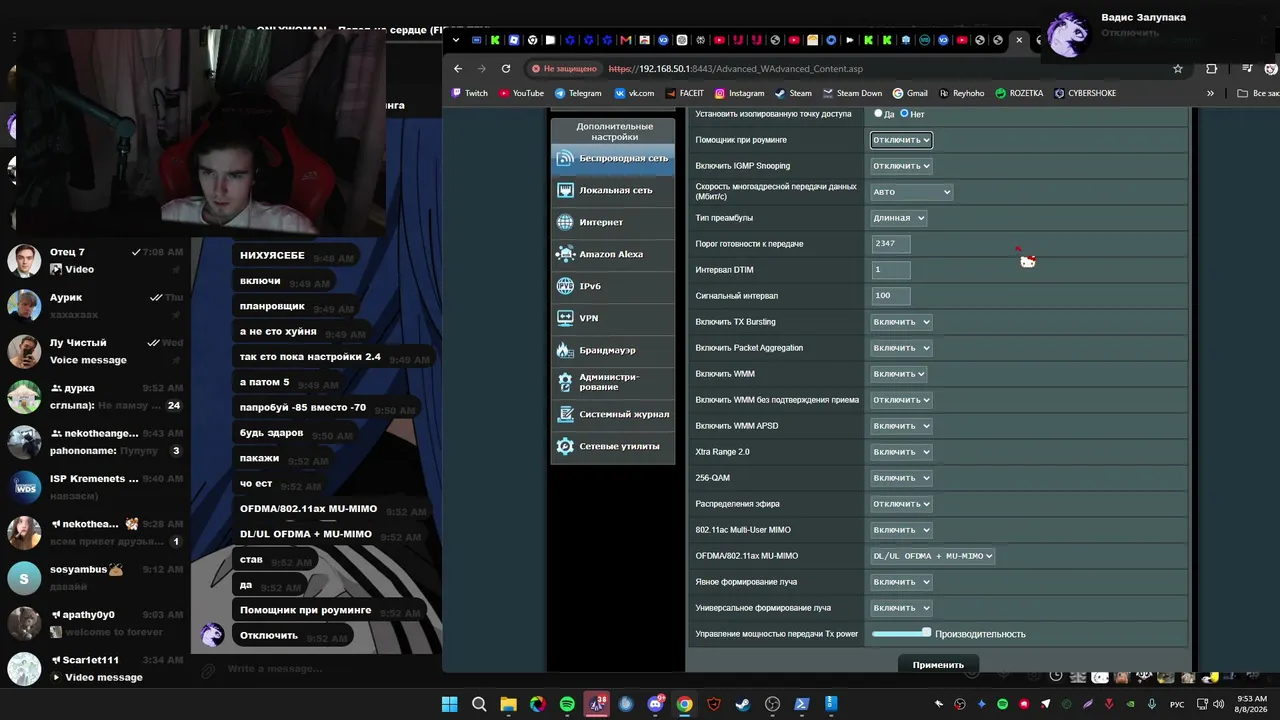1280x720 pixels.
Task: Open OFDMA/802.11ax MU-MIMO dropdown
Action: coord(933,556)
